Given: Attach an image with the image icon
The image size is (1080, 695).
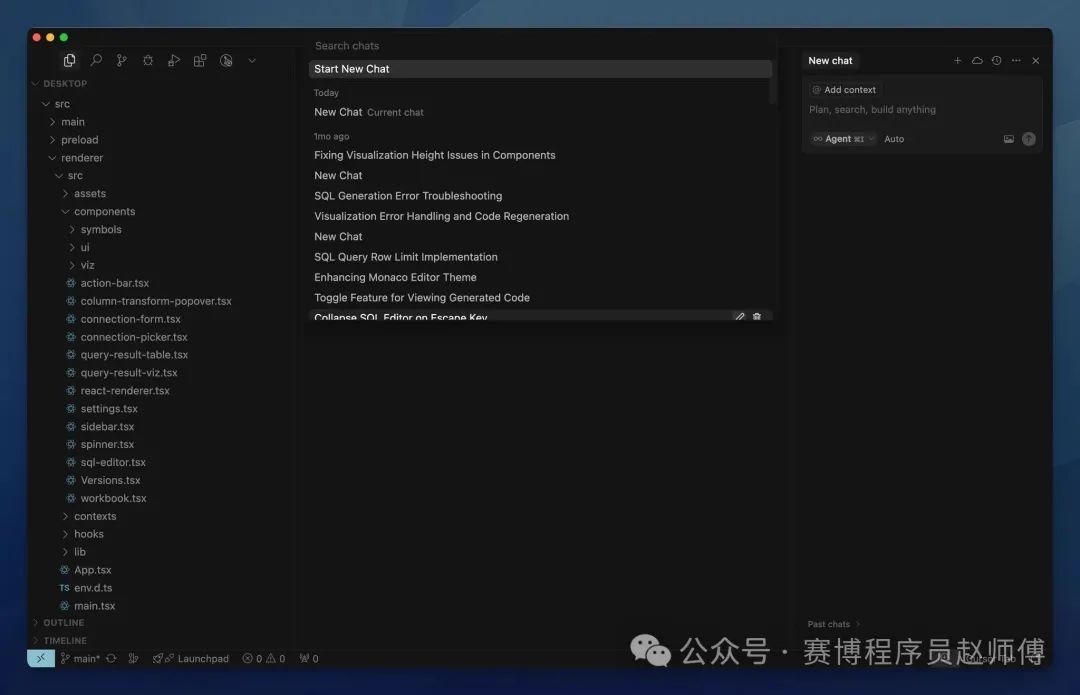Looking at the screenshot, I should point(1008,139).
